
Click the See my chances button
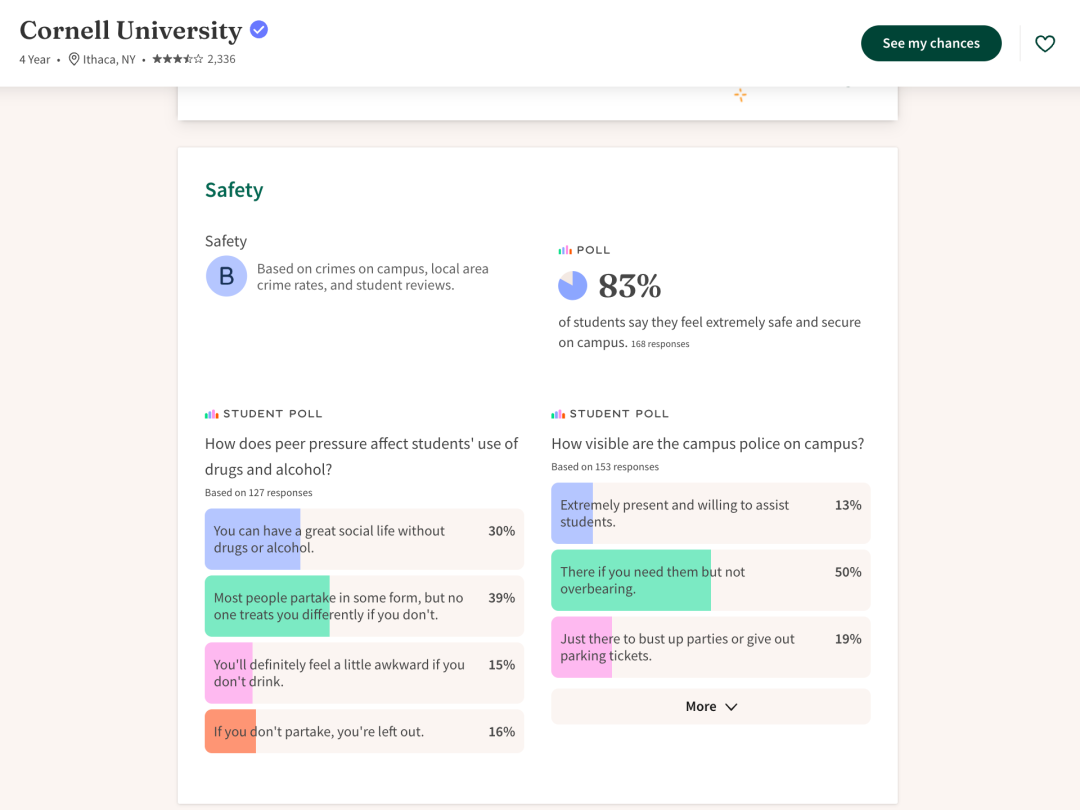931,43
